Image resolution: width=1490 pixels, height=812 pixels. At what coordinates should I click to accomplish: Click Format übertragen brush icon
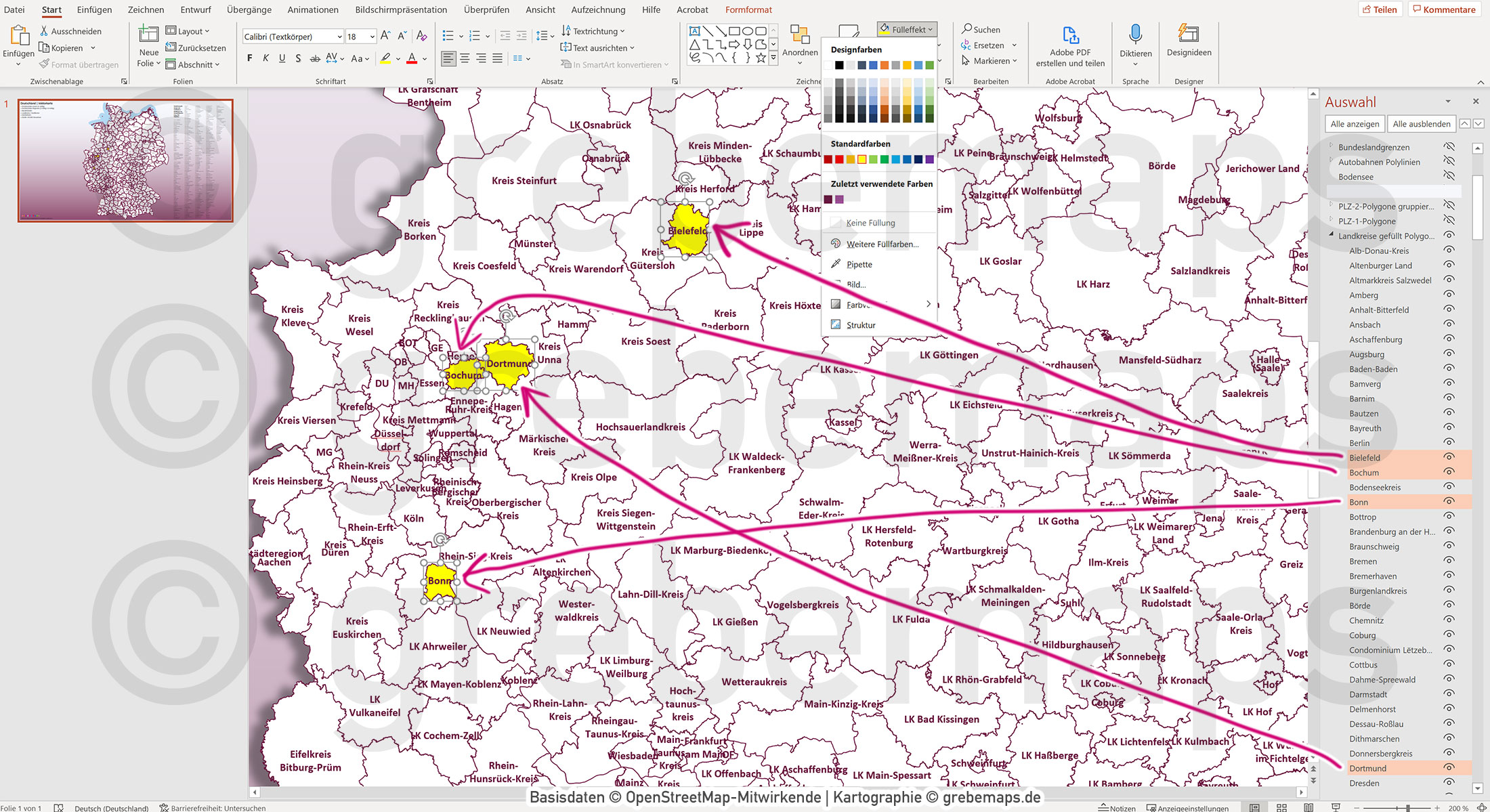click(x=44, y=64)
